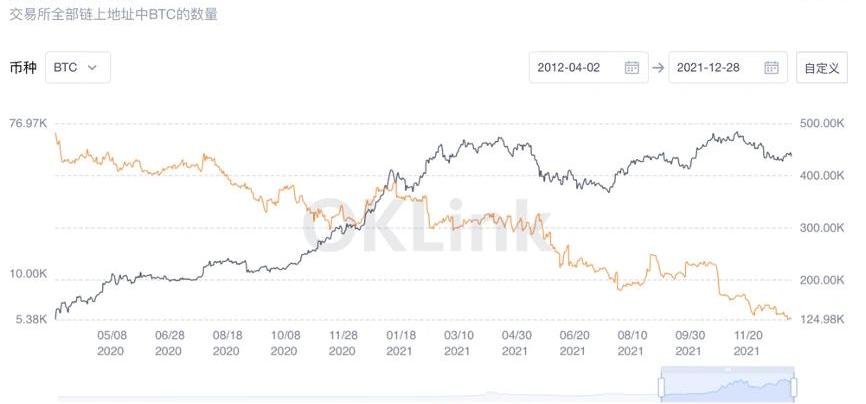The image size is (866, 404).
Task: Click the 11/20 2021 x-axis date label
Action: click(746, 344)
